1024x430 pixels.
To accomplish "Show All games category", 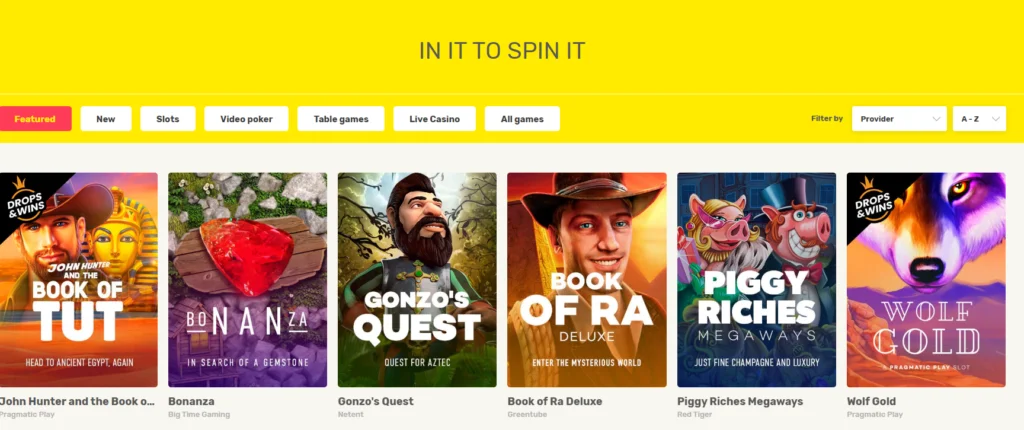I will [x=522, y=119].
